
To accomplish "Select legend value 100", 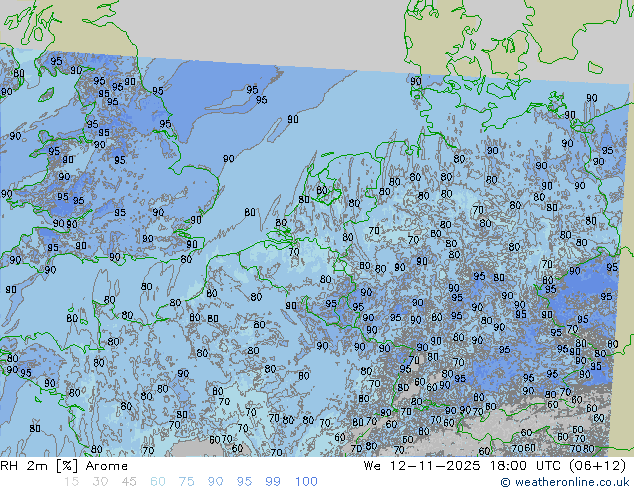I will coord(306,482).
